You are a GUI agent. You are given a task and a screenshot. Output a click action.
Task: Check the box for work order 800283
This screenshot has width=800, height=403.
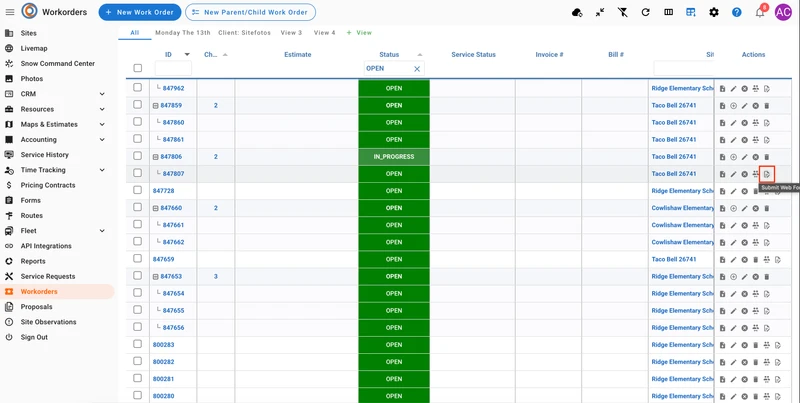point(138,344)
